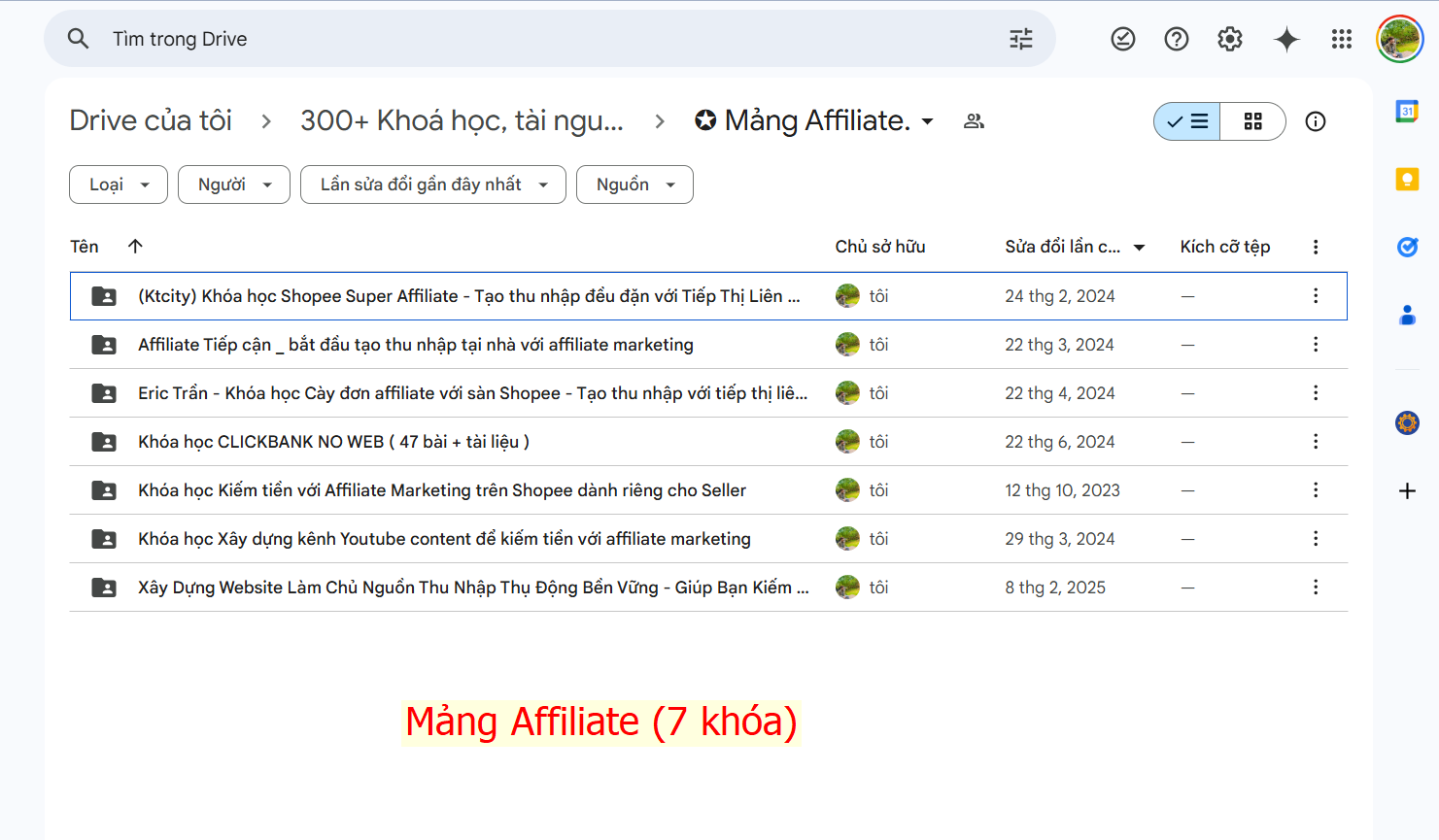
Task: Click the date 24 thg 2, 2024
Action: [x=1059, y=296]
